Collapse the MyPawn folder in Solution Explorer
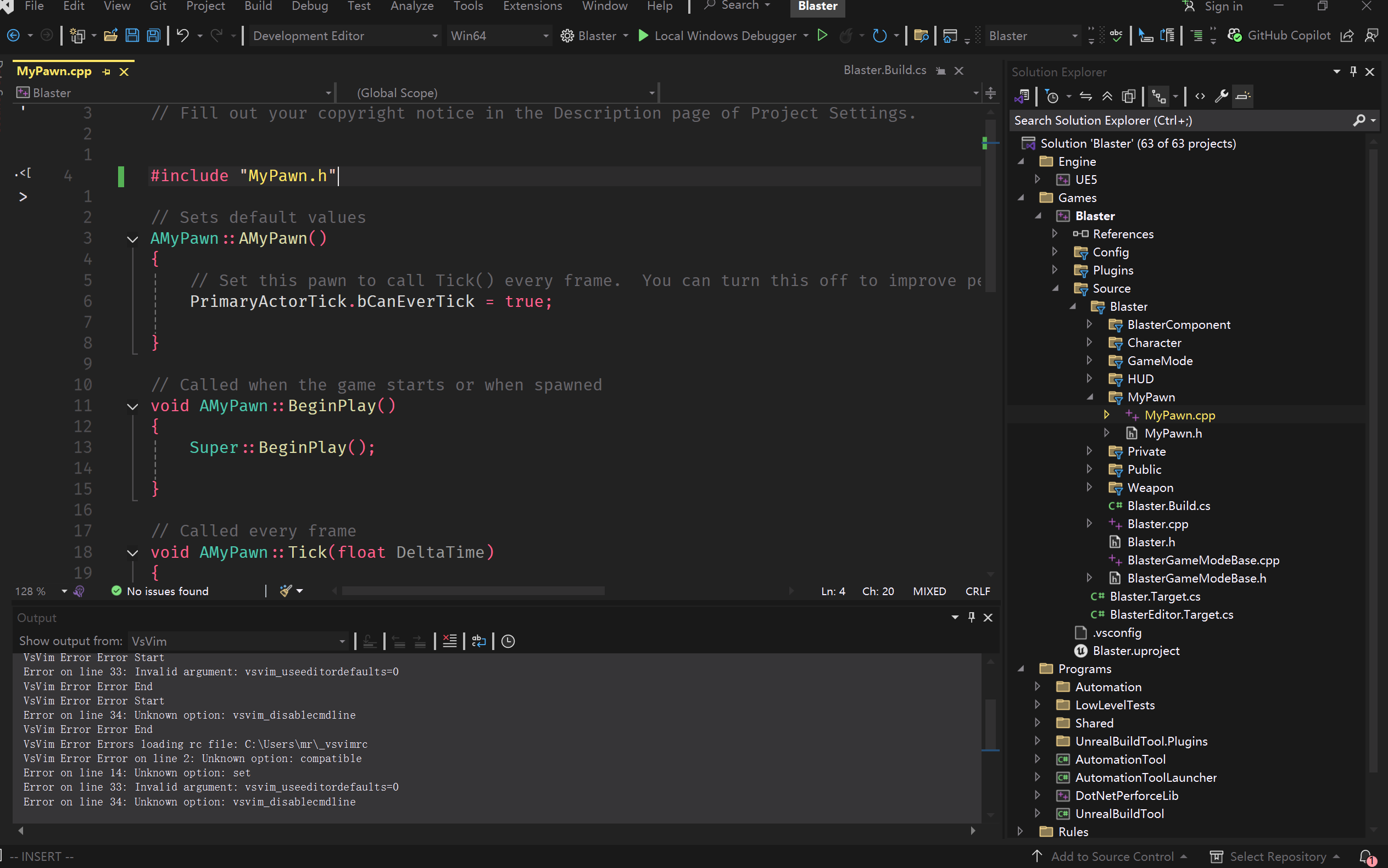 click(1089, 397)
